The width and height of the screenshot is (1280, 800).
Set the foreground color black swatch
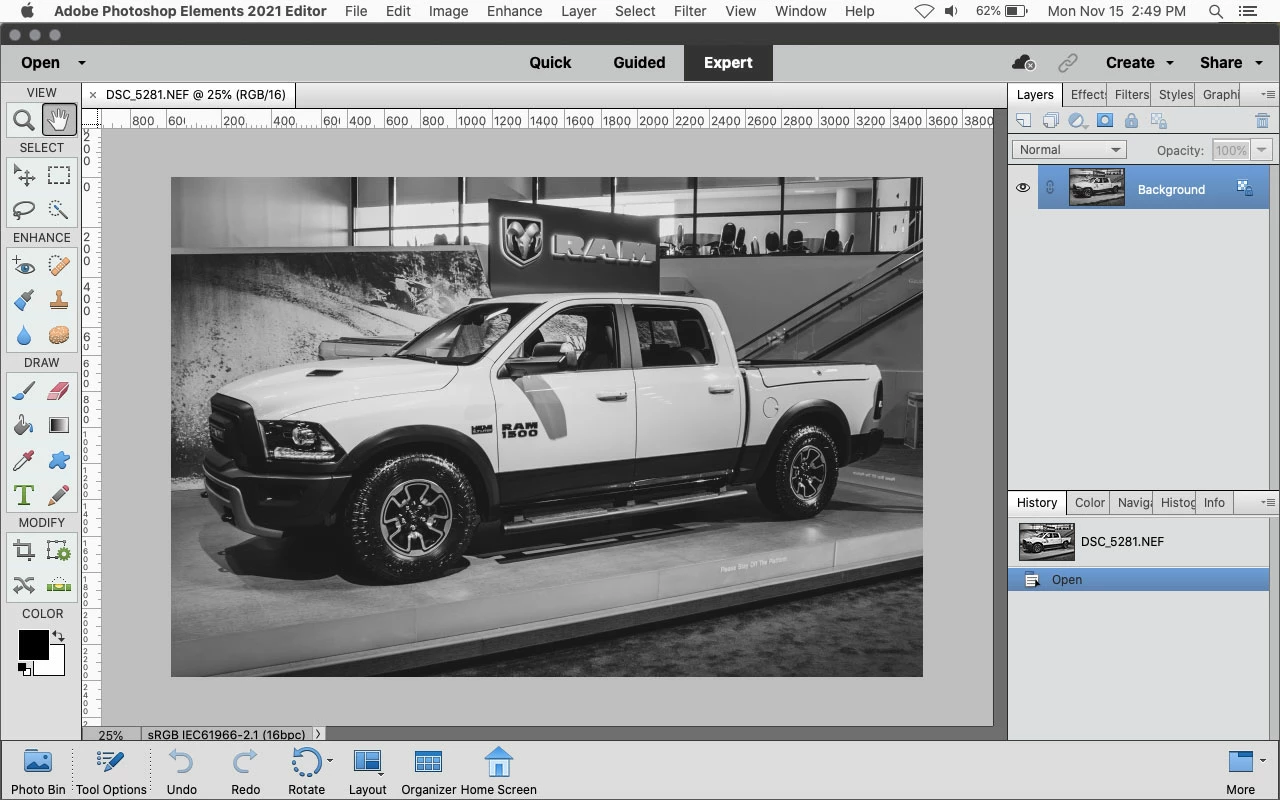[x=33, y=645]
